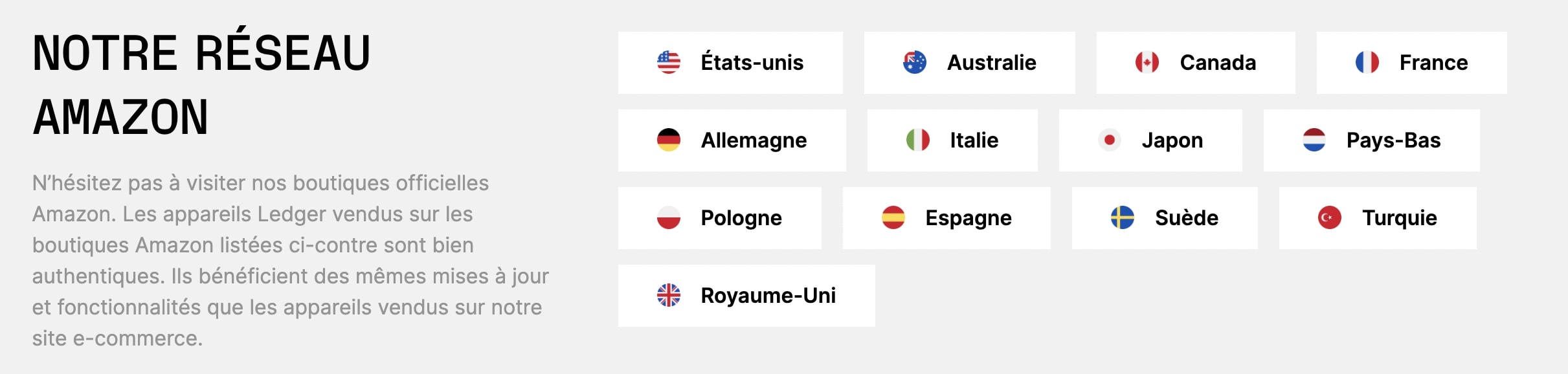Click the German flag icon

point(668,140)
